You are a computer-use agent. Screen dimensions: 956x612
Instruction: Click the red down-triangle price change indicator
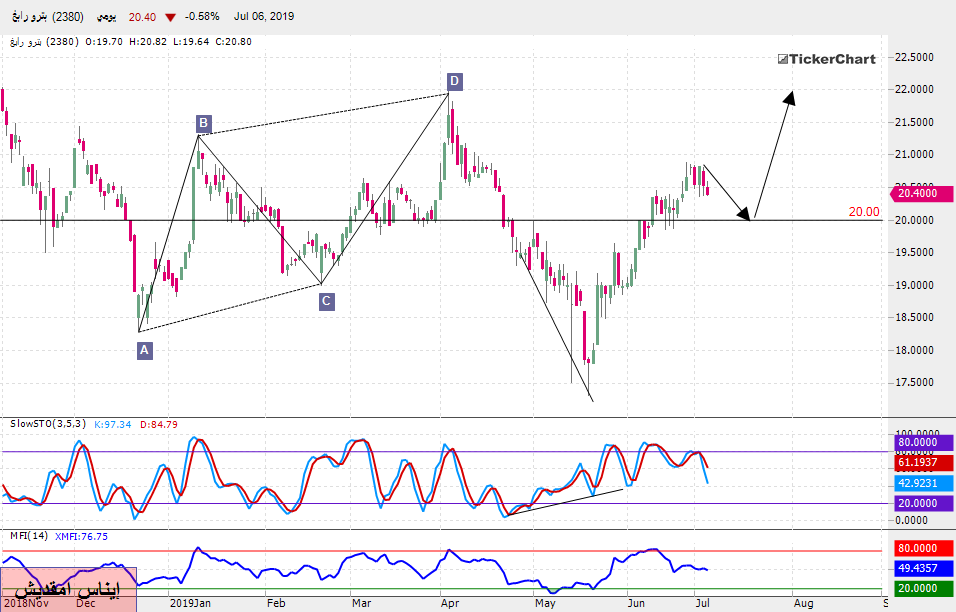point(171,17)
